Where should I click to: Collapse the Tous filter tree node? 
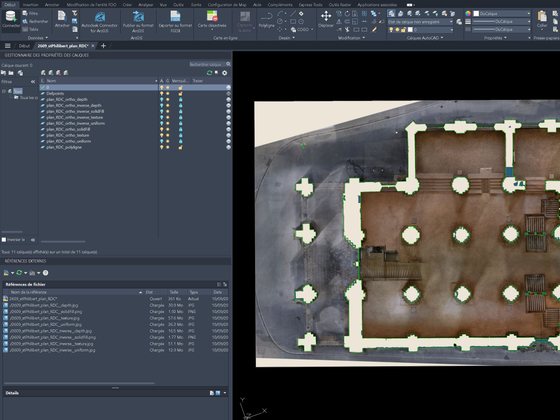tap(4, 91)
